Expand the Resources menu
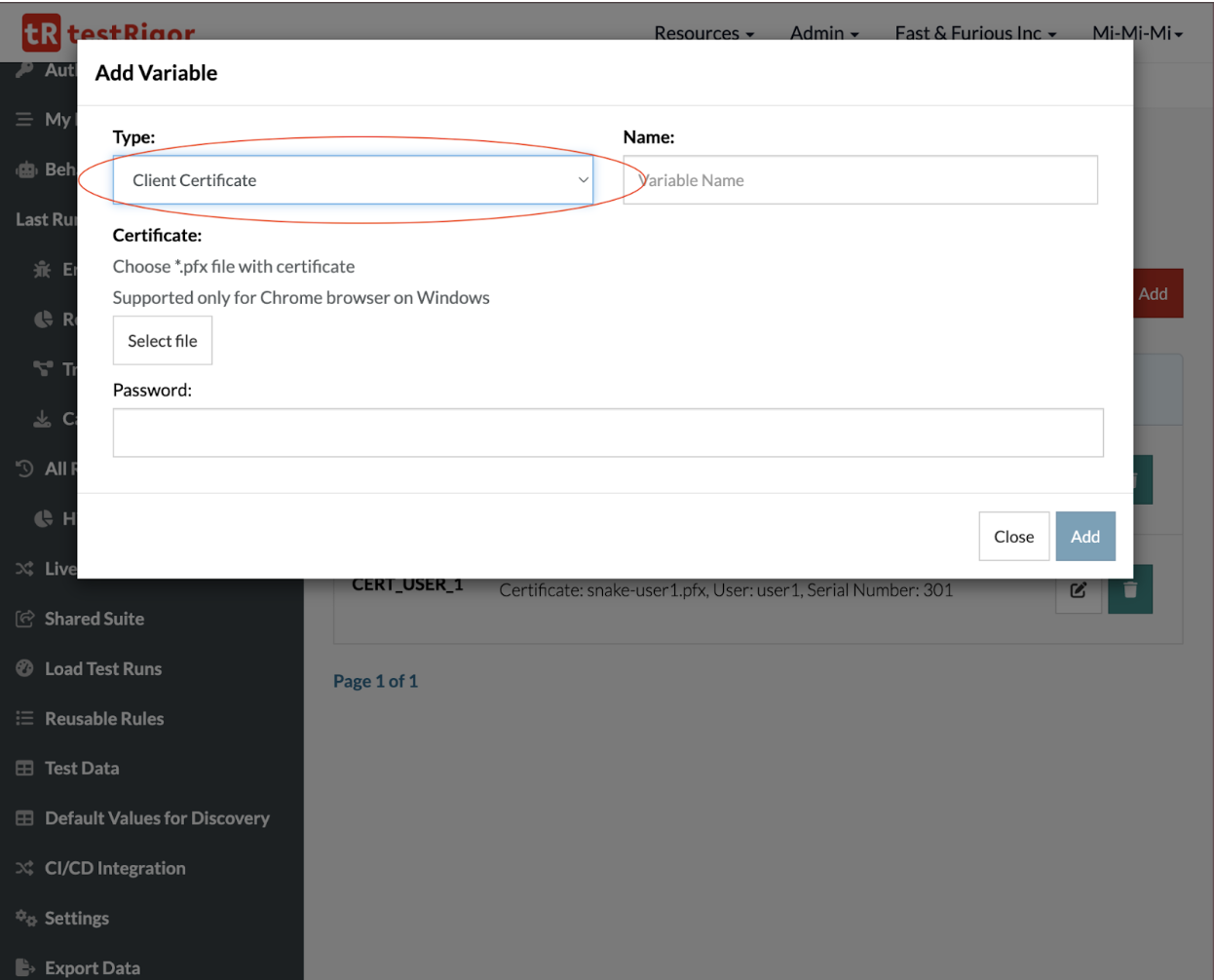 click(x=703, y=33)
